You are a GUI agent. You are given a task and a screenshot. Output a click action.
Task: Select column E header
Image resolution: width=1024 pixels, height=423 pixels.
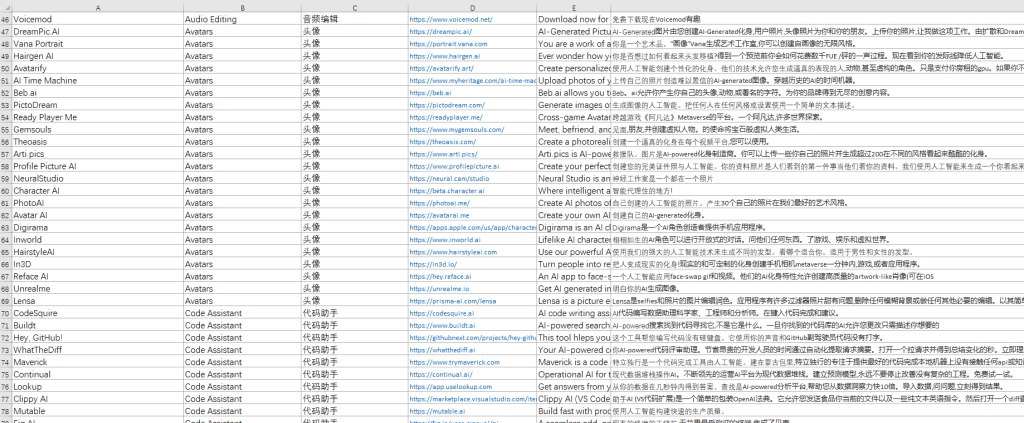click(573, 7)
